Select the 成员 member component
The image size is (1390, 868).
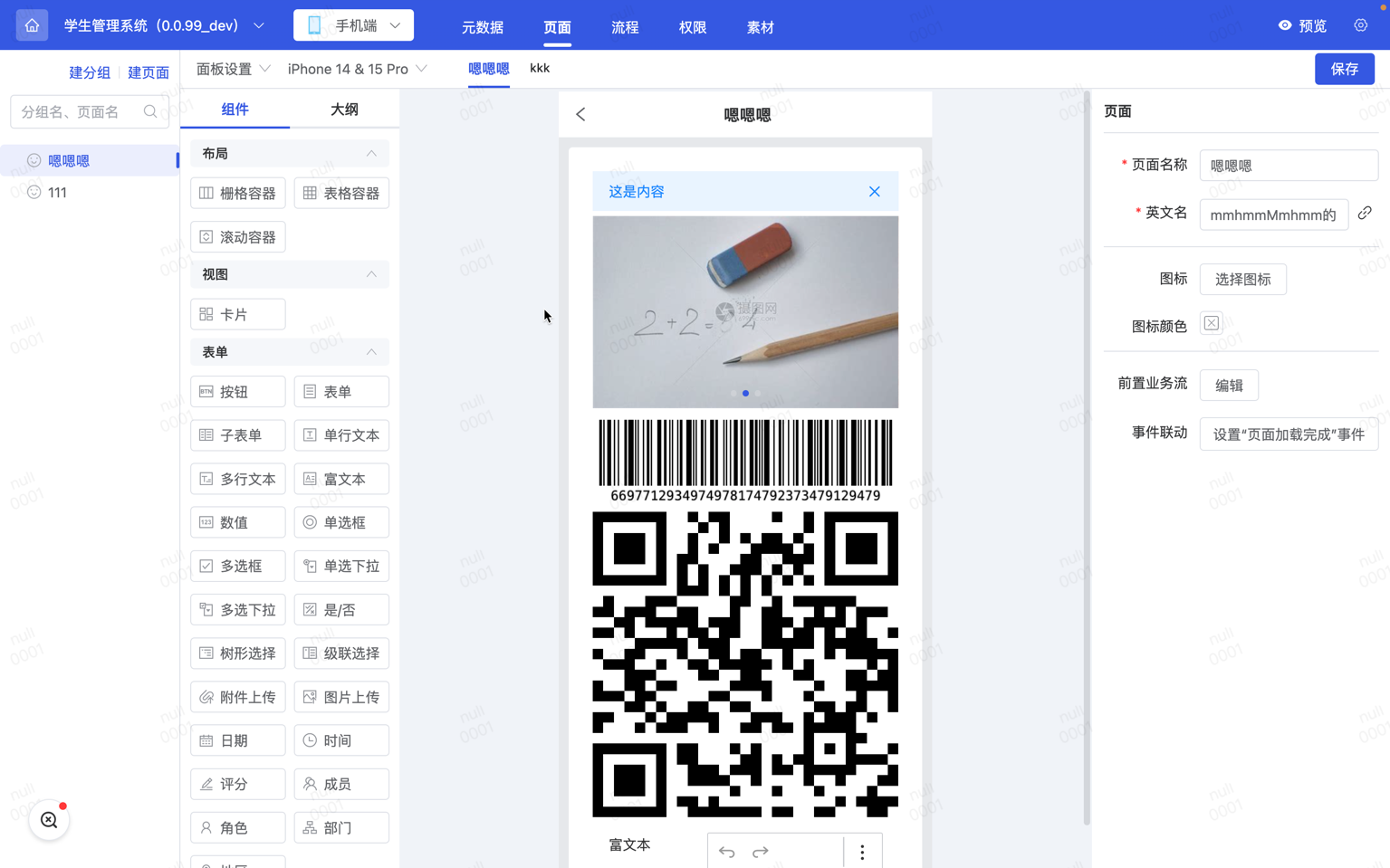click(341, 784)
